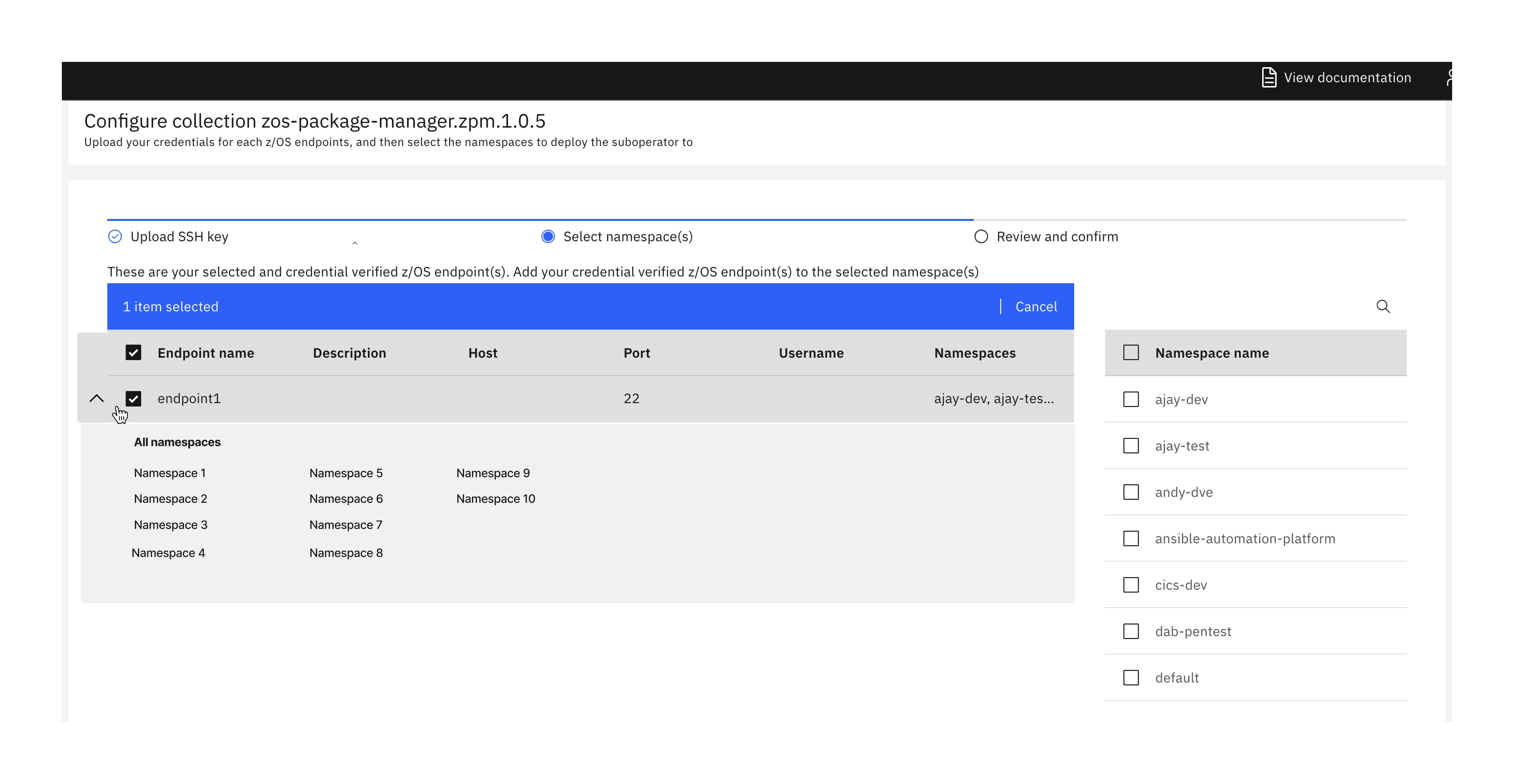Viewport: 1514px width, 784px height.
Task: Check the ajay-dev namespace
Action: tap(1131, 399)
